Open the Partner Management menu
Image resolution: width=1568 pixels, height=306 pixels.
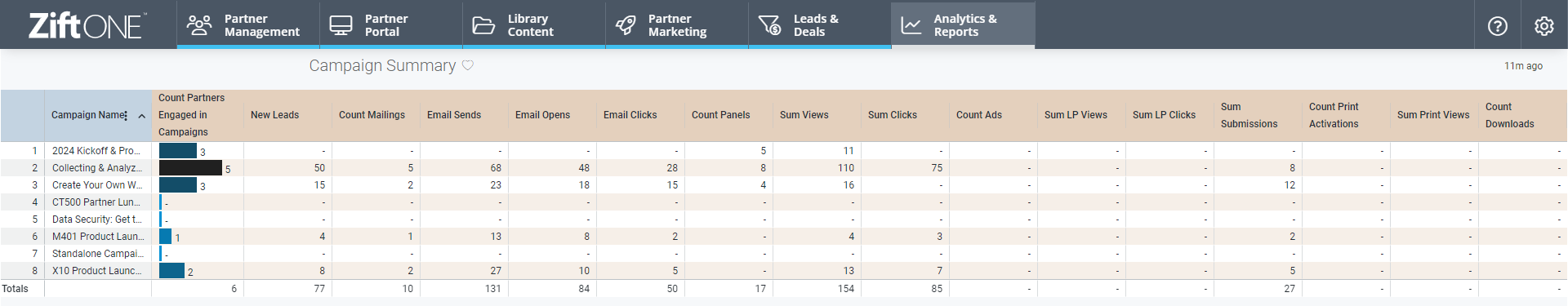[248, 25]
